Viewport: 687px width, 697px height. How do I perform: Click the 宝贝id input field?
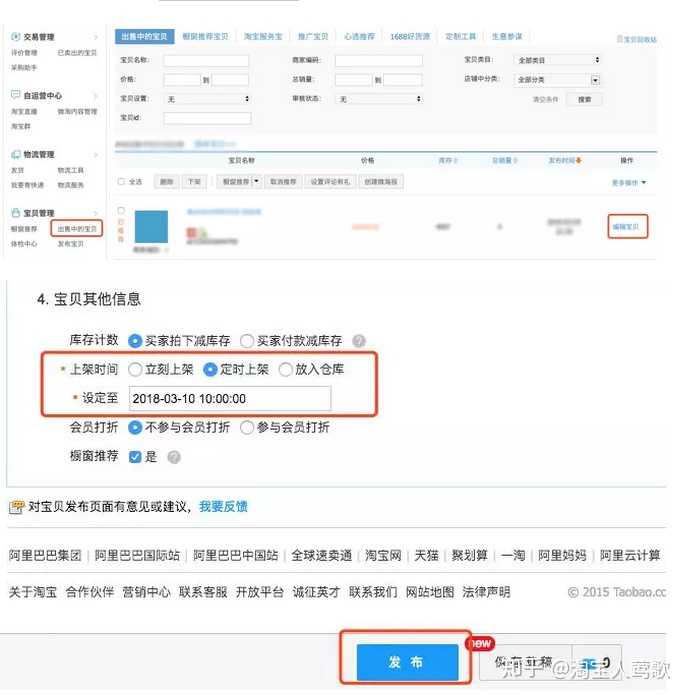pos(207,118)
